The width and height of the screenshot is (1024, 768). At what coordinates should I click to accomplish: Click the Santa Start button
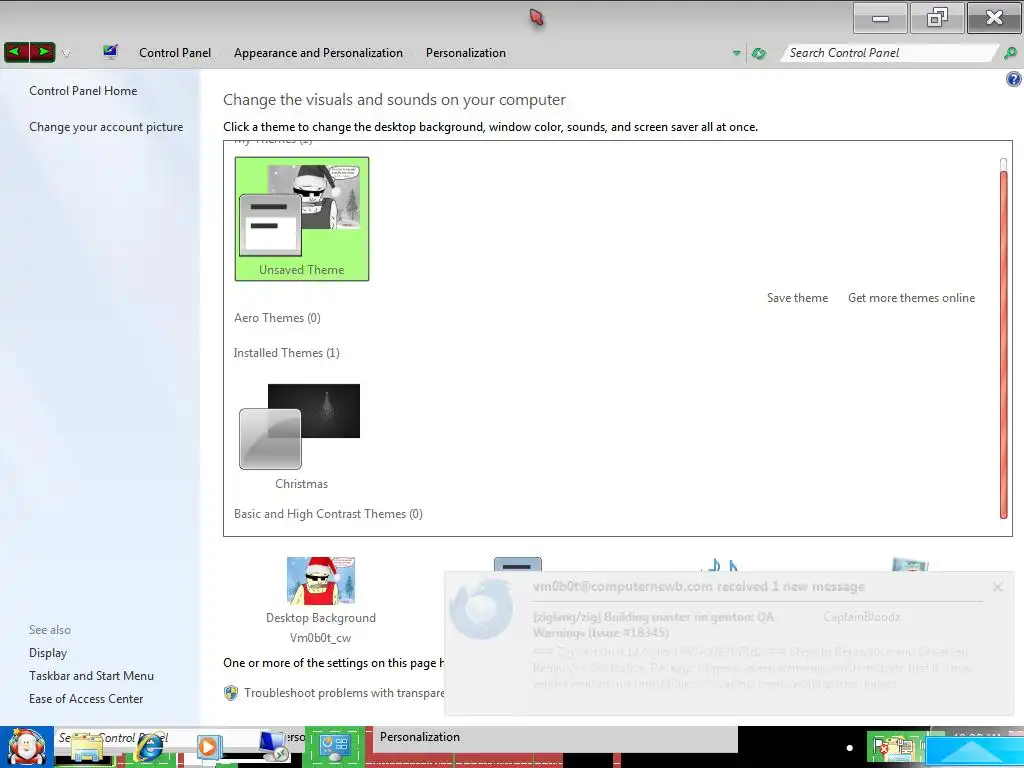click(27, 747)
